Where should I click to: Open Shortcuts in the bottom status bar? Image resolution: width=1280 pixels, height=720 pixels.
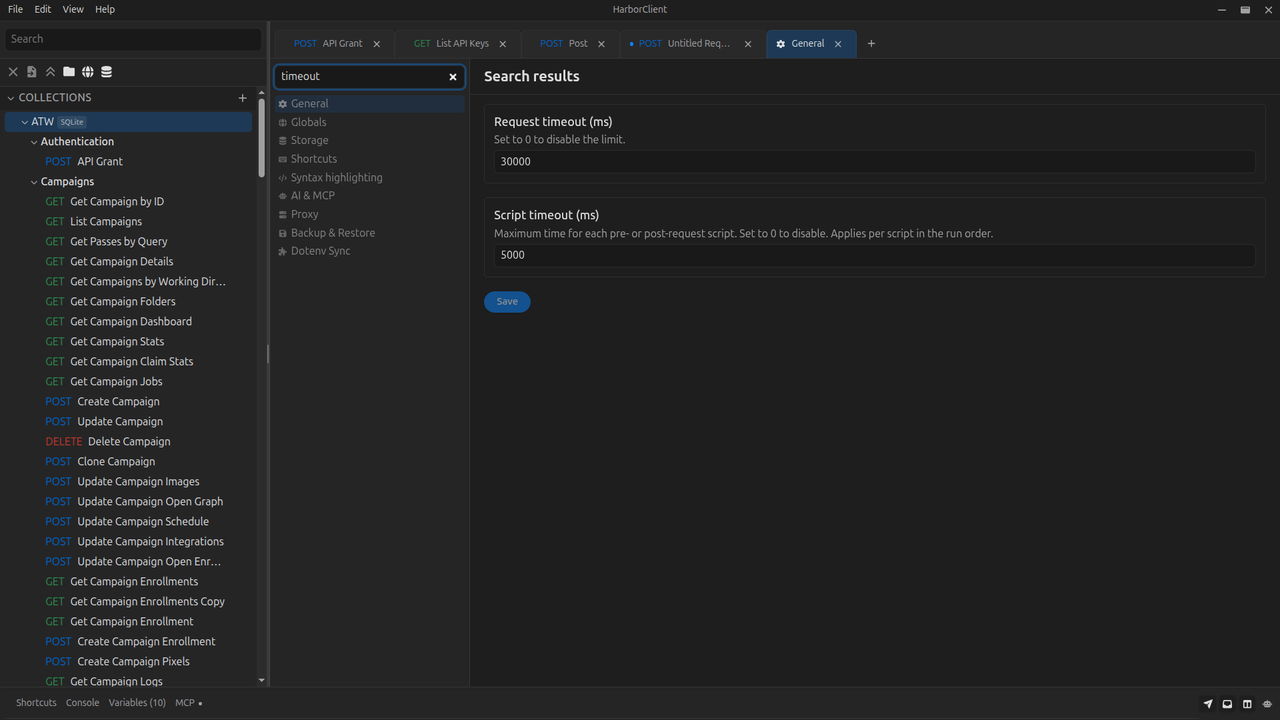36,703
